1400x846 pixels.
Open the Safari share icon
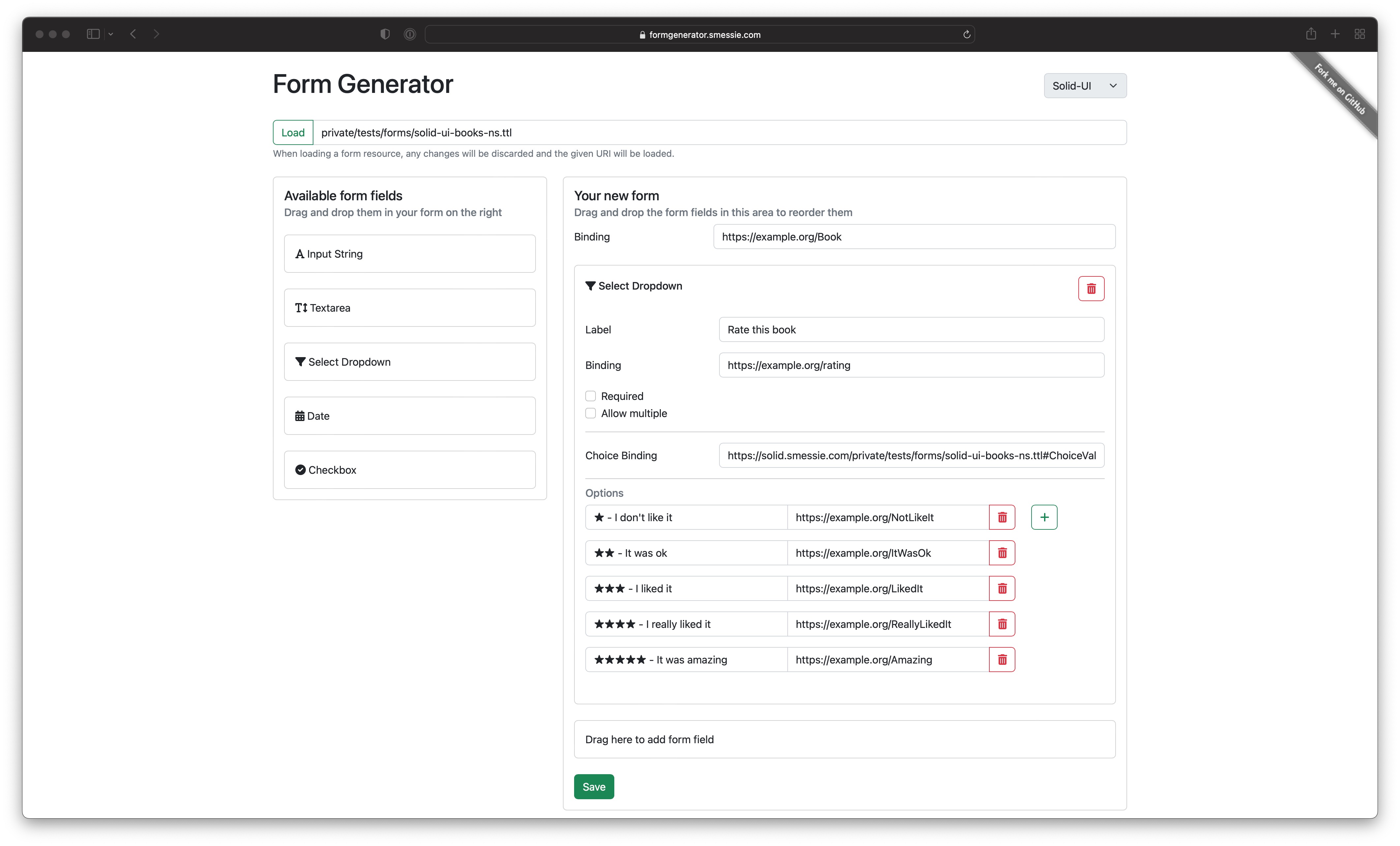1311,34
